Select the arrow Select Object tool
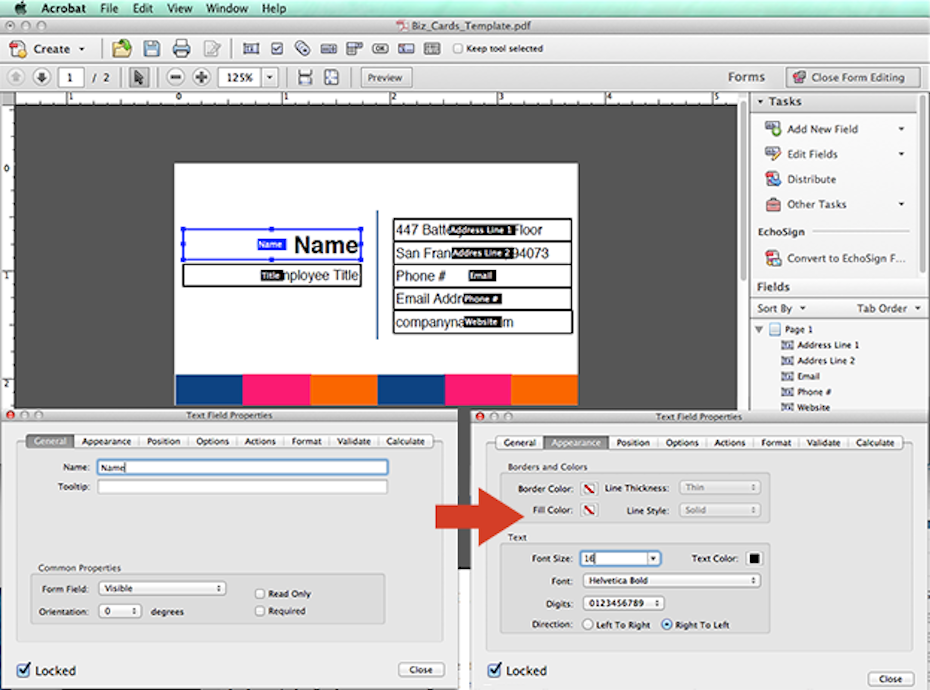This screenshot has height=690, width=930. point(138,77)
